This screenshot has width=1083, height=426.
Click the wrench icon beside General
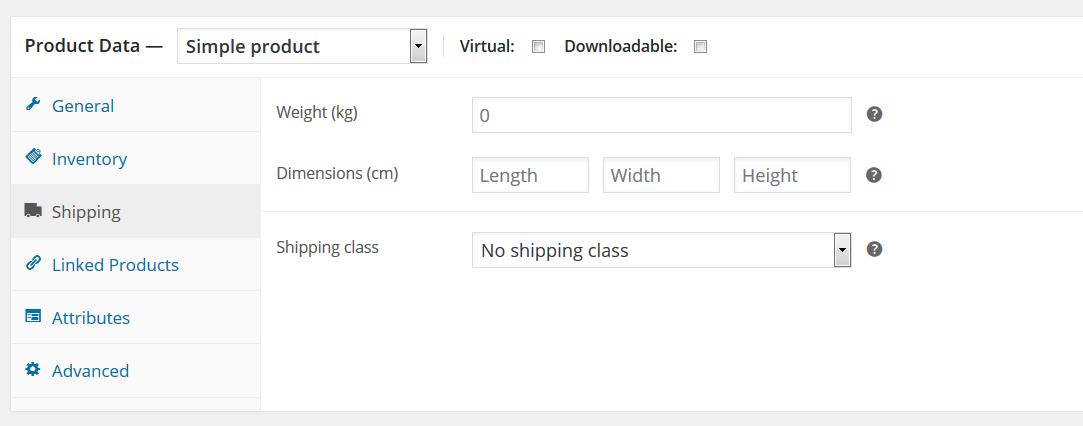[32, 104]
